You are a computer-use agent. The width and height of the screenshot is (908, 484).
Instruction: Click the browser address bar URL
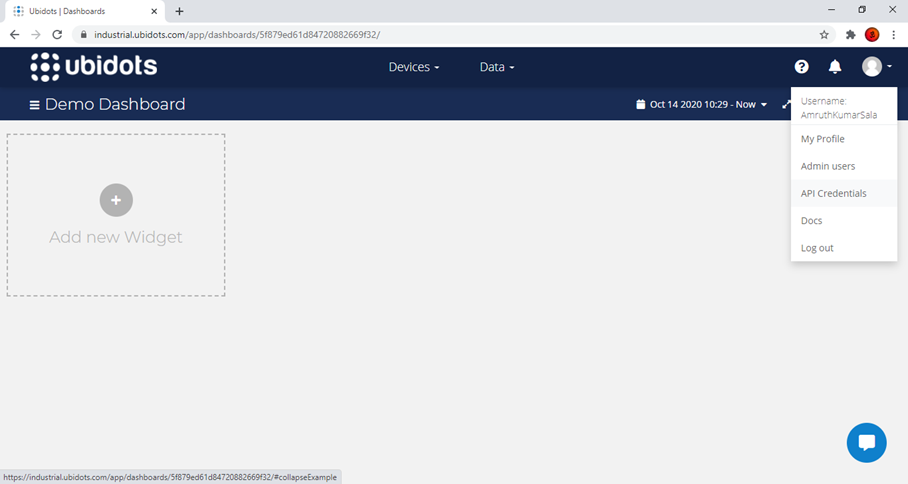point(237,35)
